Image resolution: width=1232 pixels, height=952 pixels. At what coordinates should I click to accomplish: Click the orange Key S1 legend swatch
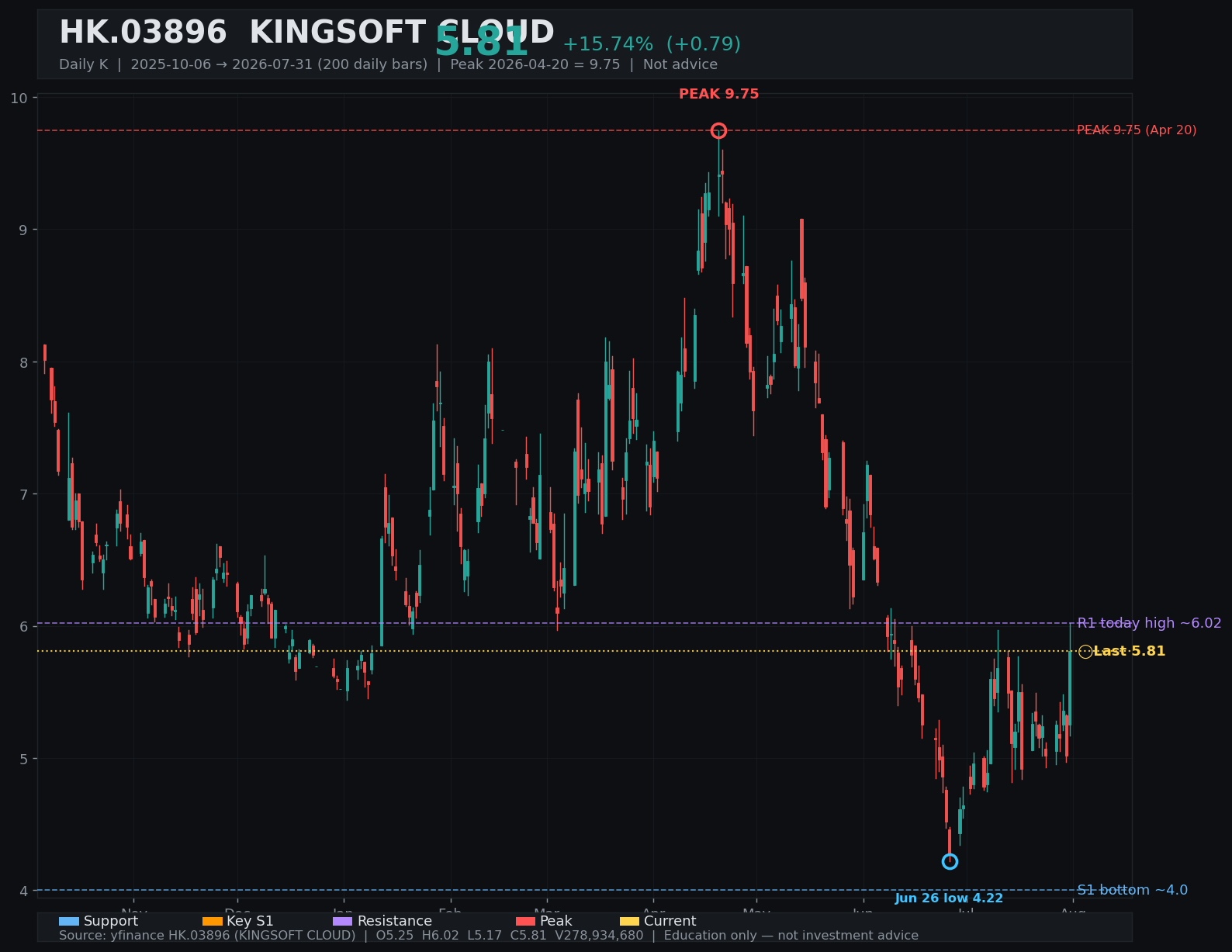point(212,921)
